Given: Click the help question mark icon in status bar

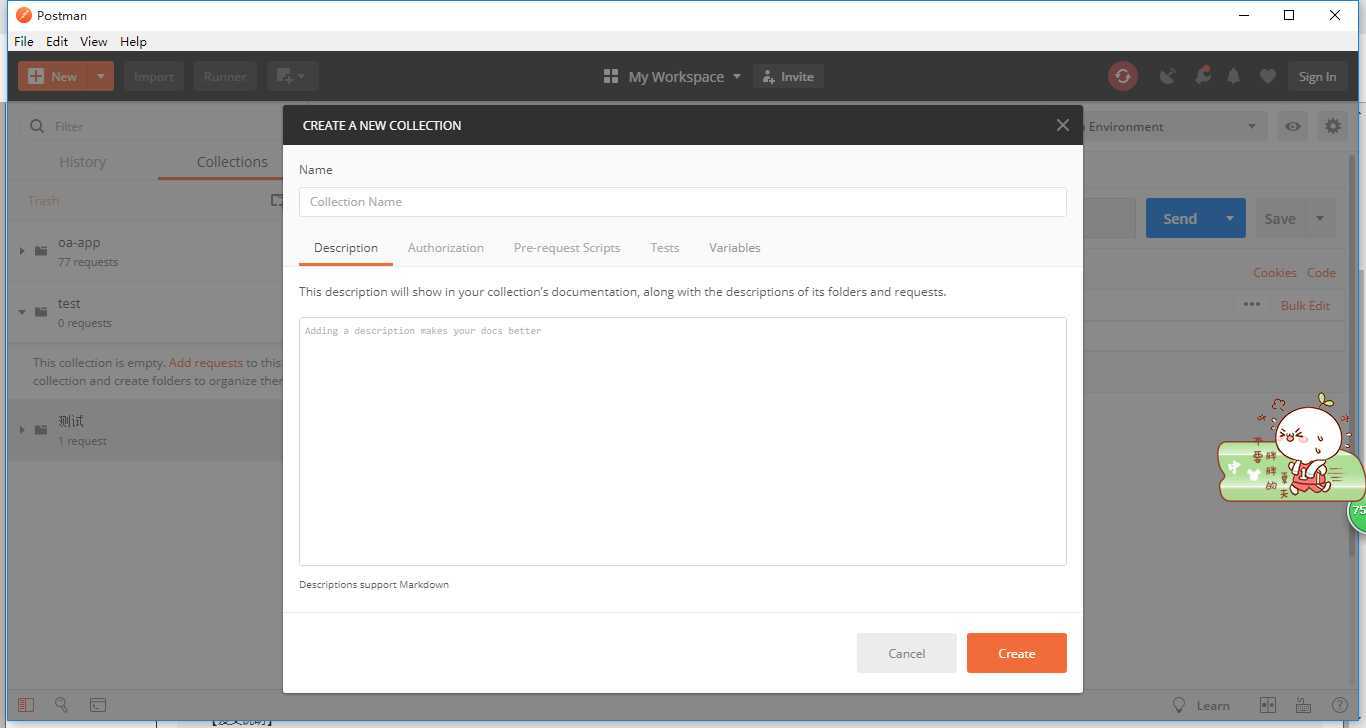Looking at the screenshot, I should coord(1340,705).
